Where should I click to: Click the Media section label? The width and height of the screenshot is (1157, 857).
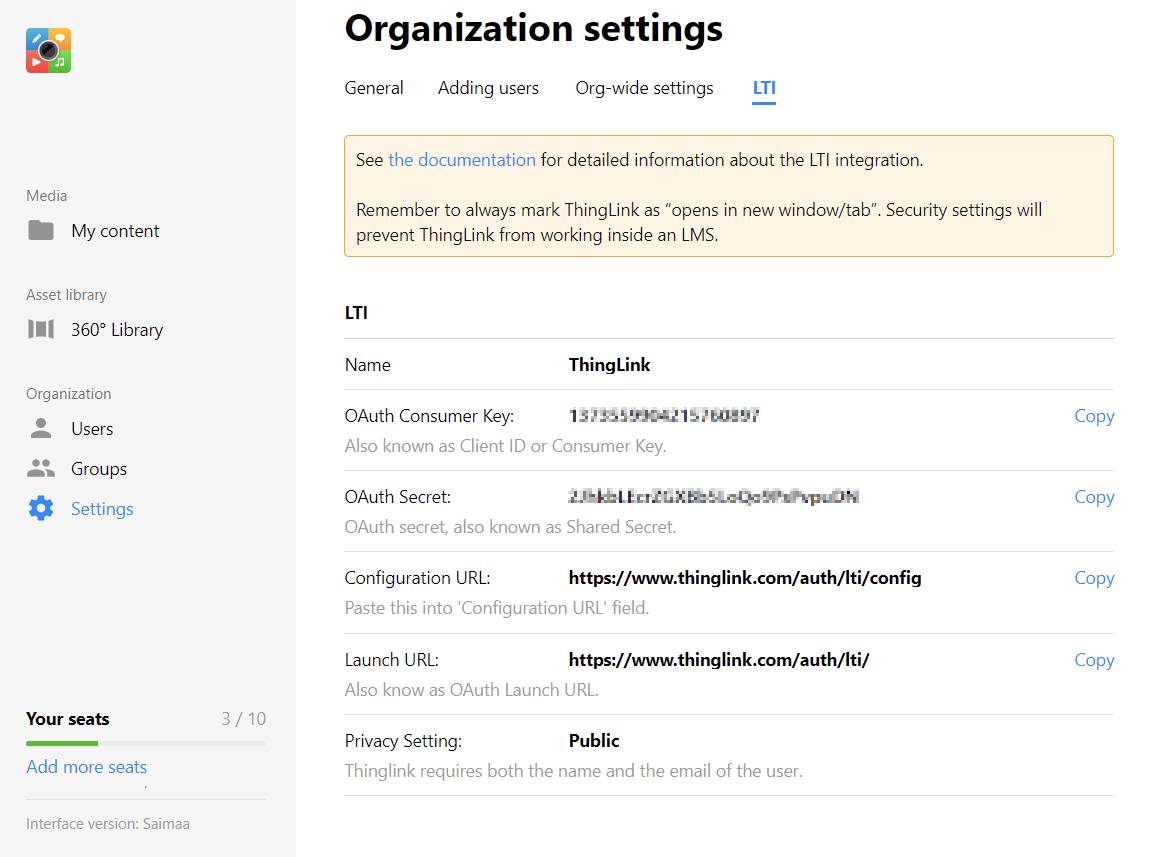tap(46, 196)
